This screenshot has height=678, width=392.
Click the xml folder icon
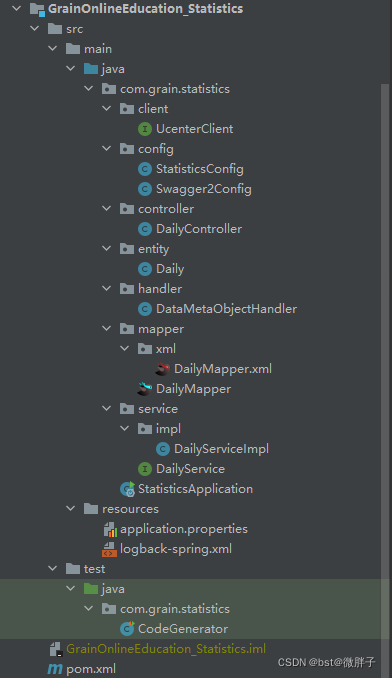[x=145, y=349]
